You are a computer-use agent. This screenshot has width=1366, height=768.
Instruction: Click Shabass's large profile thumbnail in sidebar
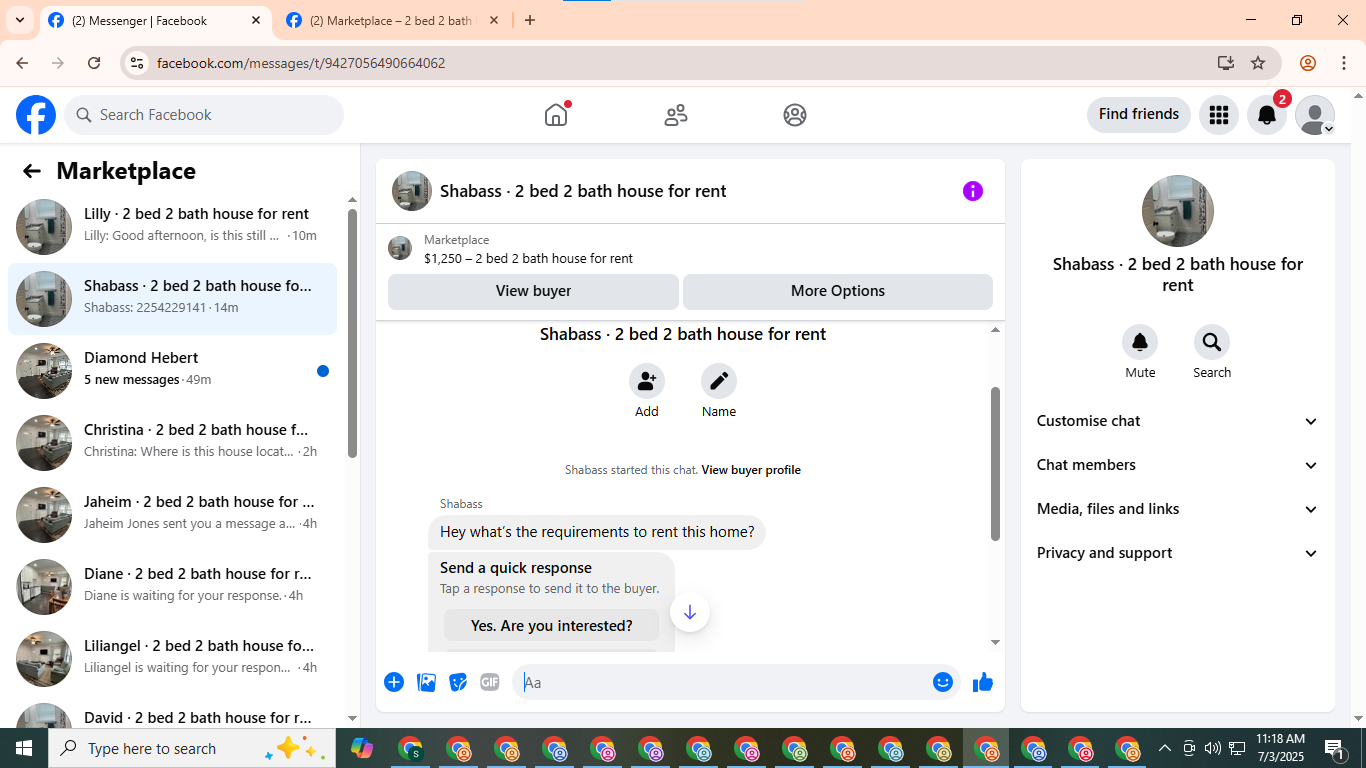(x=1178, y=211)
